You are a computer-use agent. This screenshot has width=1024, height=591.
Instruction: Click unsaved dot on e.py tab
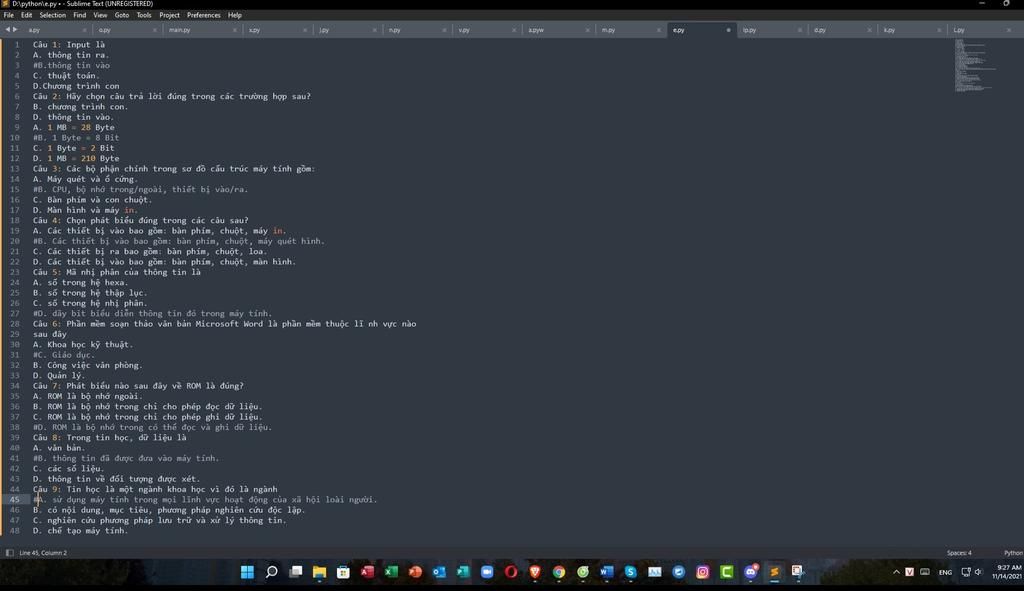pyautogui.click(x=729, y=30)
